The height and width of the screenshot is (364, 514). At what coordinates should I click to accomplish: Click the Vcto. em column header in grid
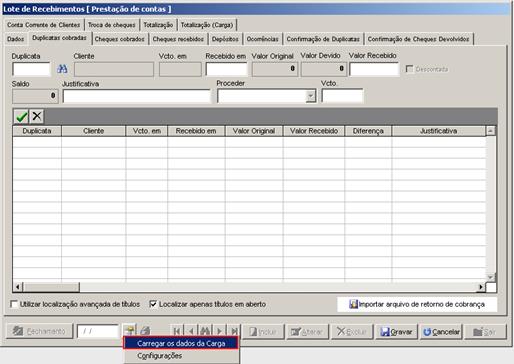point(147,131)
